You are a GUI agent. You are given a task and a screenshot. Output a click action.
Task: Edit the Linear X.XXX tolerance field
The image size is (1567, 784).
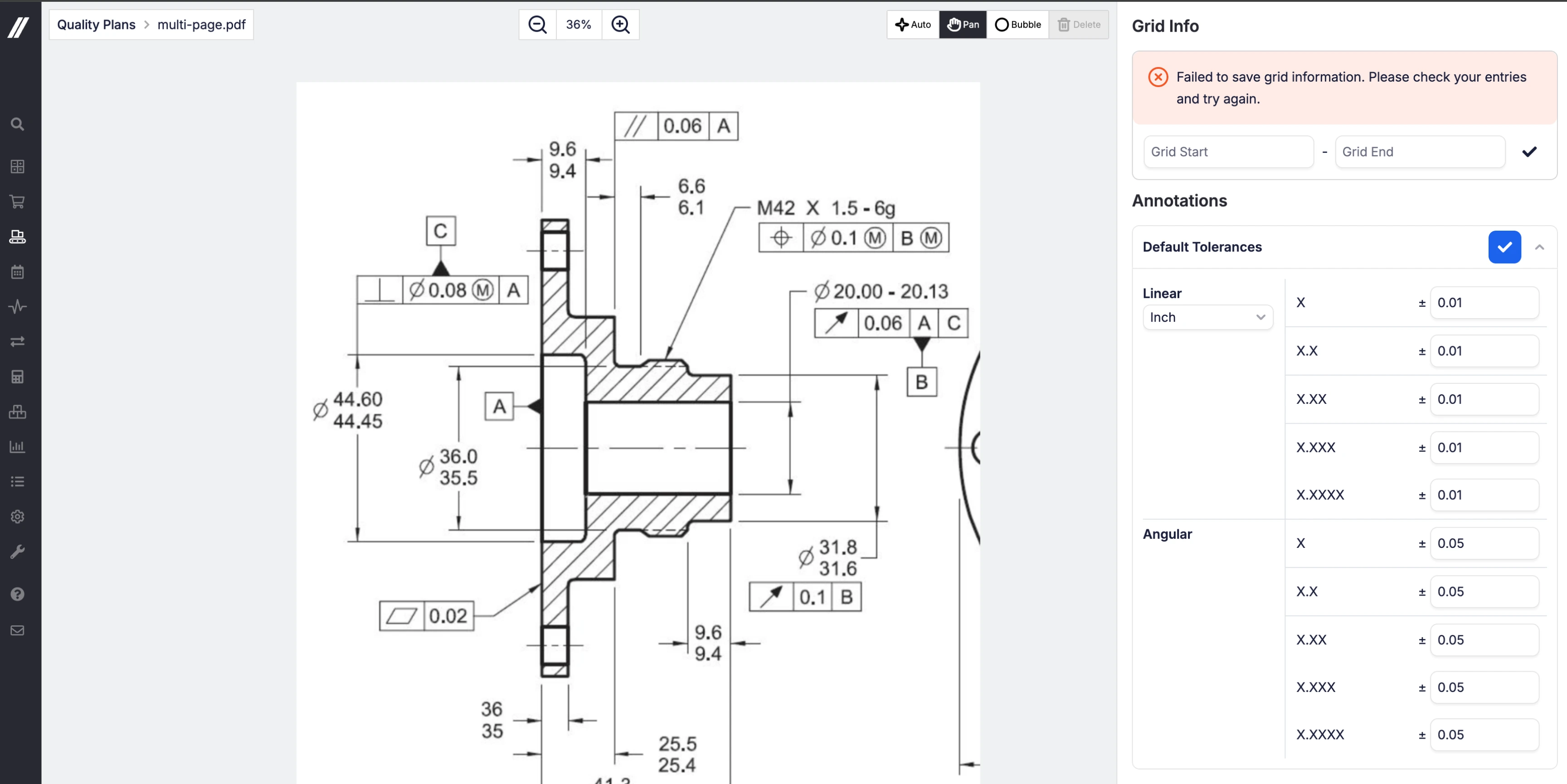(x=1484, y=448)
